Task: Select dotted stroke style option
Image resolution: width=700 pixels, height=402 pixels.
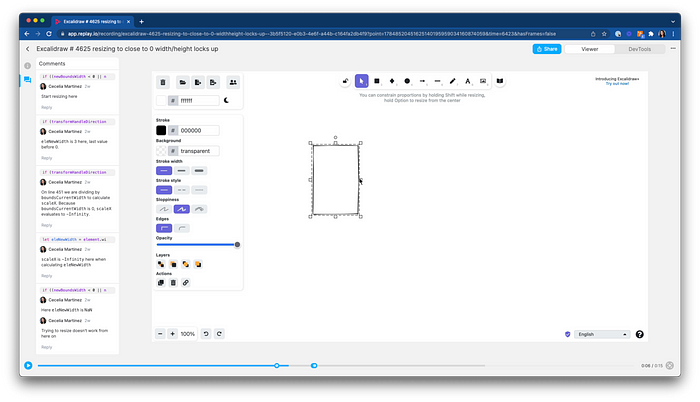Action: pyautogui.click(x=199, y=190)
